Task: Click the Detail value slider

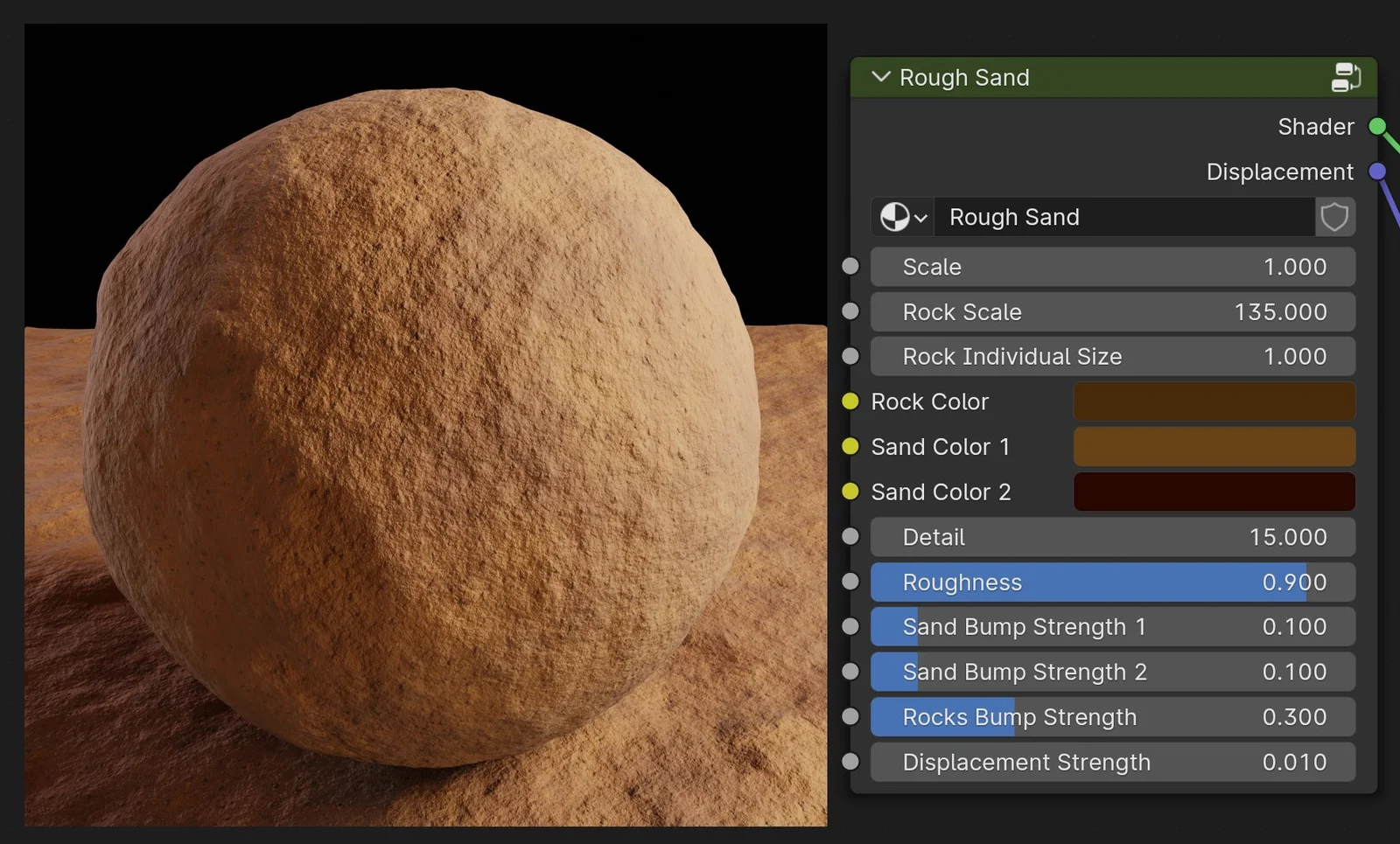Action: click(1111, 537)
